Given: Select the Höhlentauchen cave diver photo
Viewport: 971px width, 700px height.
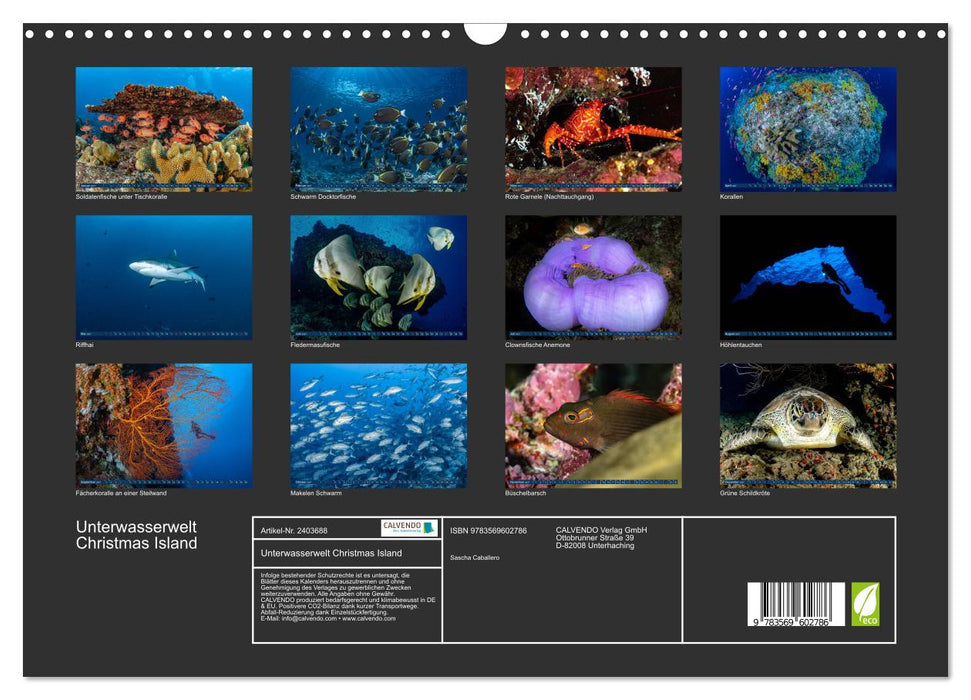Looking at the screenshot, I should click(x=808, y=277).
